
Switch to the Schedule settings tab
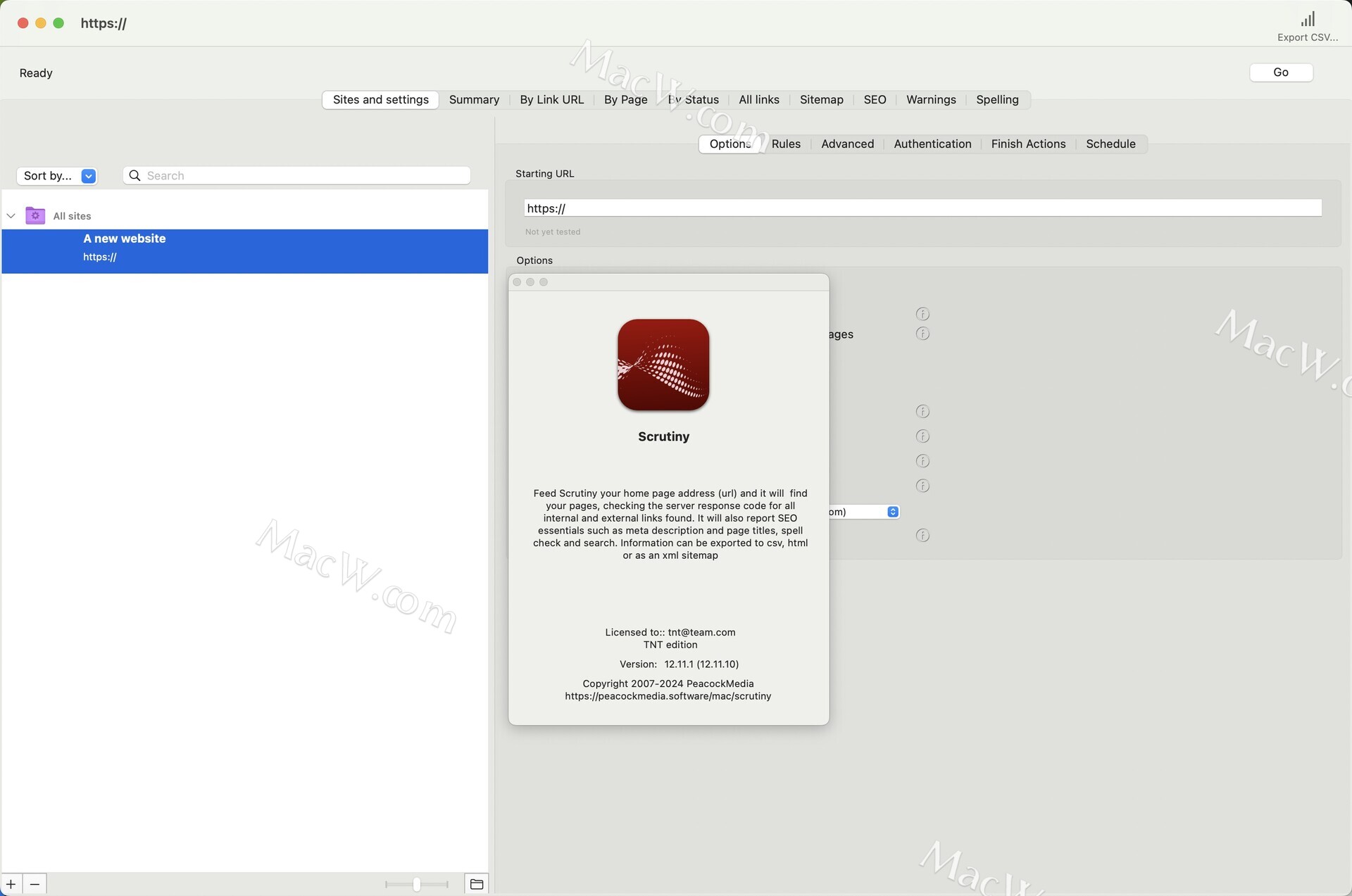(x=1110, y=144)
